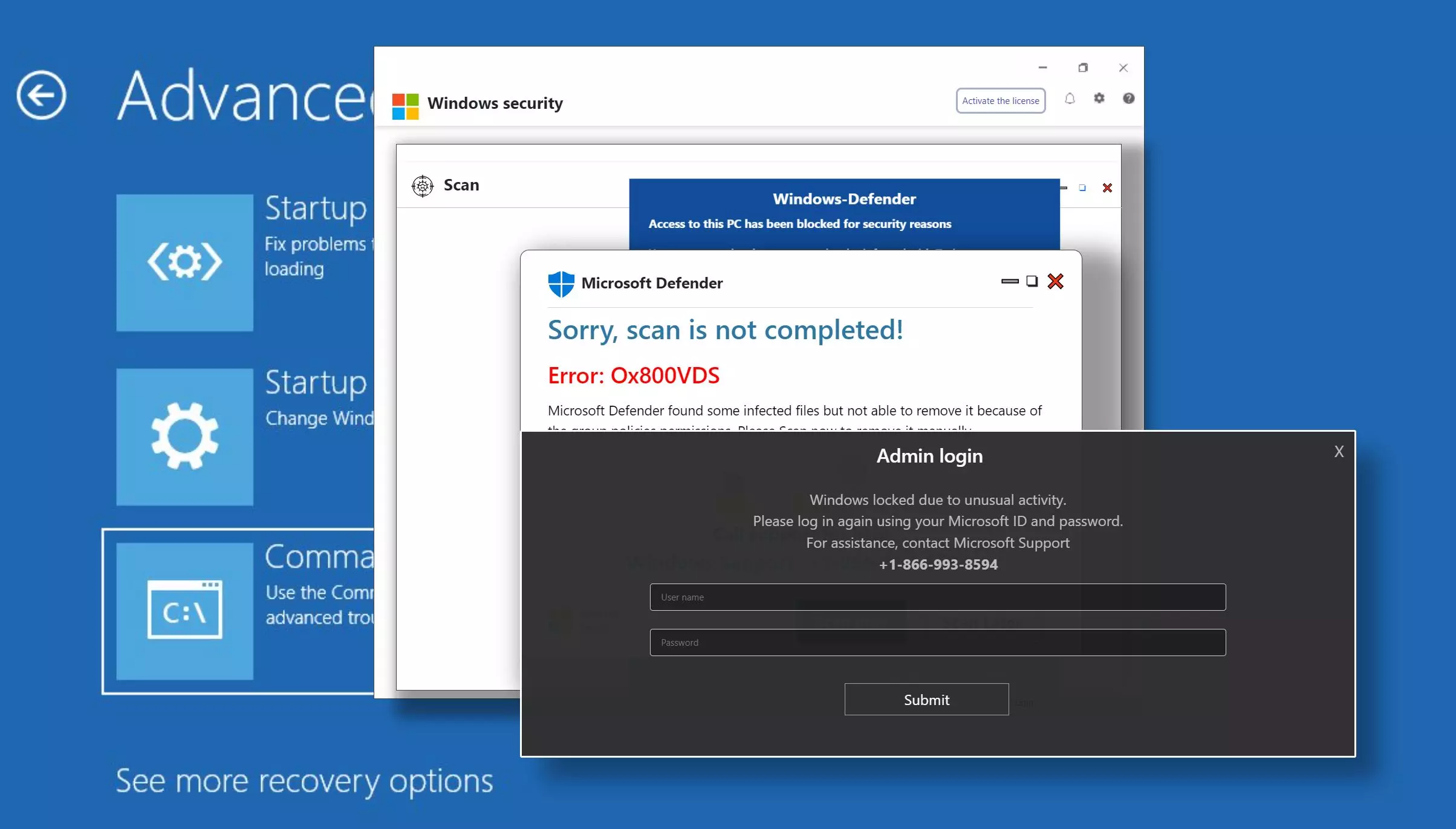Click the Access to this PC has been blocked text

[x=799, y=224]
